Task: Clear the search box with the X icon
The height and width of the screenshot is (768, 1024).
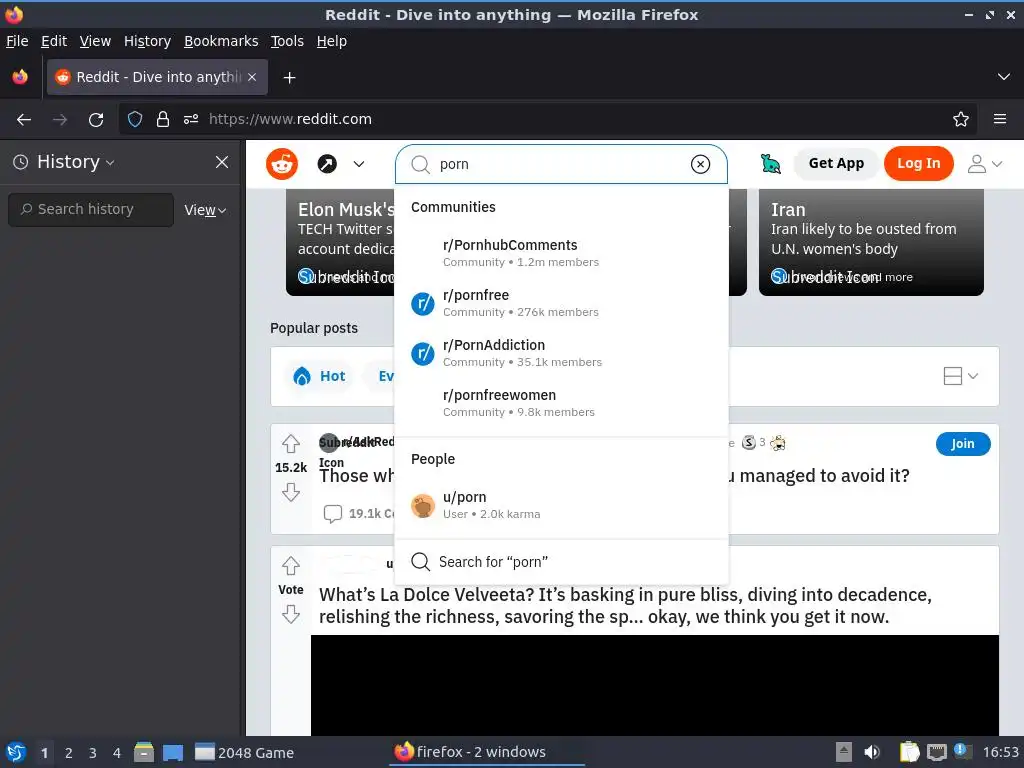Action: pos(700,164)
